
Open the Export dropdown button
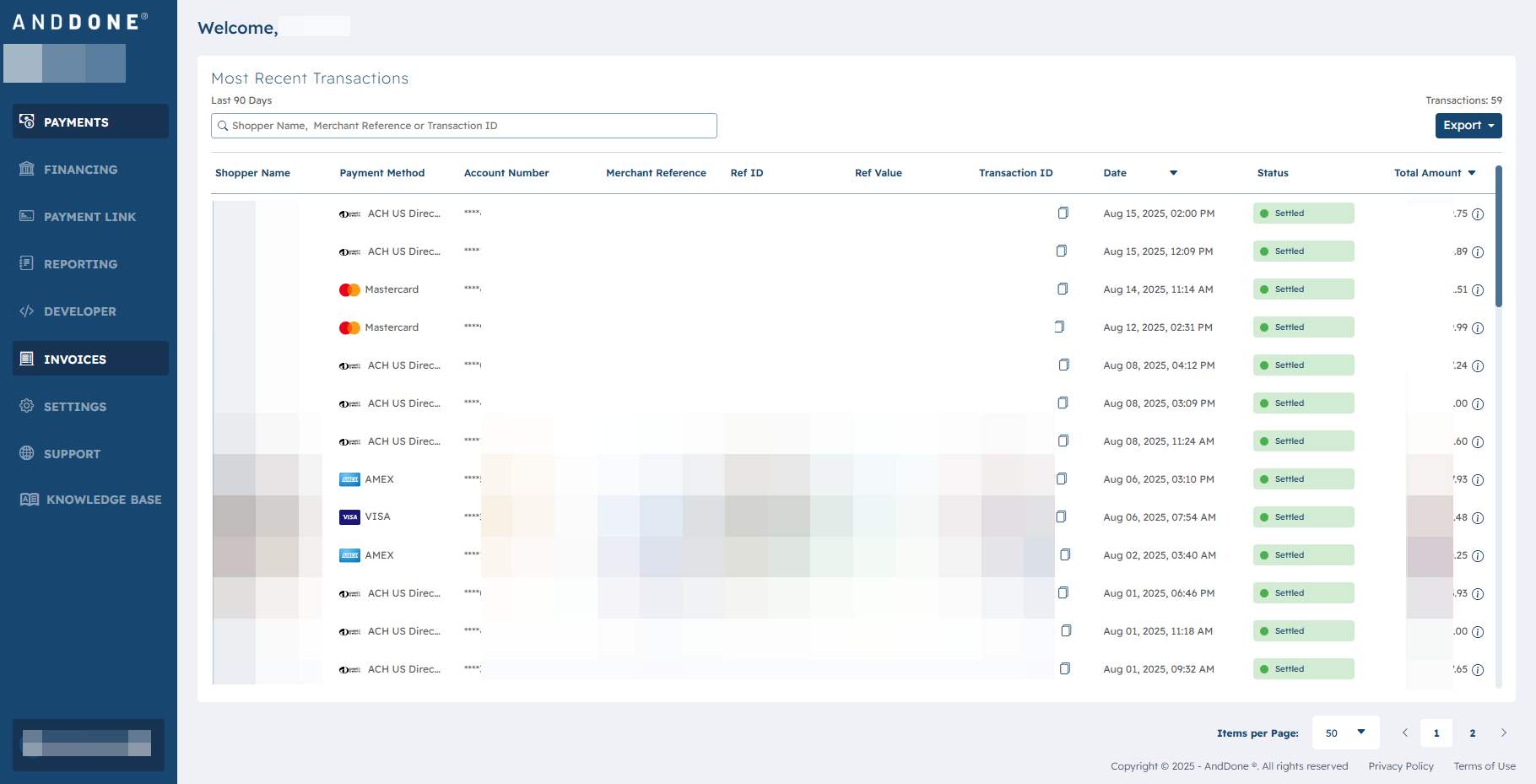coord(1468,126)
